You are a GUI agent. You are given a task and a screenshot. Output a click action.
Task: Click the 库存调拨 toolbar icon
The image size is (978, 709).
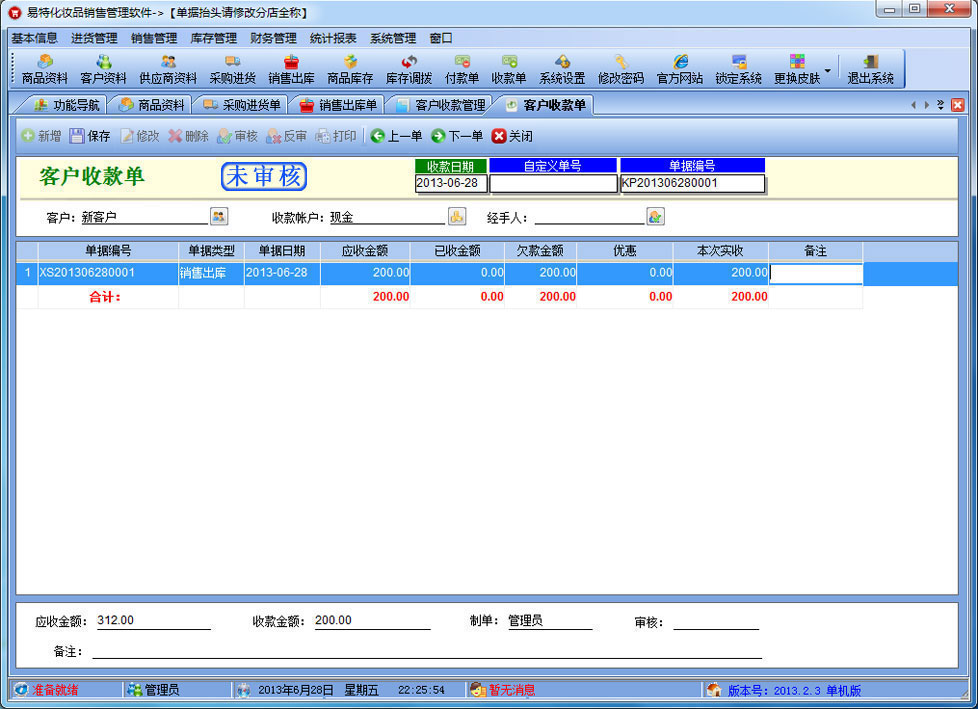pyautogui.click(x=409, y=69)
